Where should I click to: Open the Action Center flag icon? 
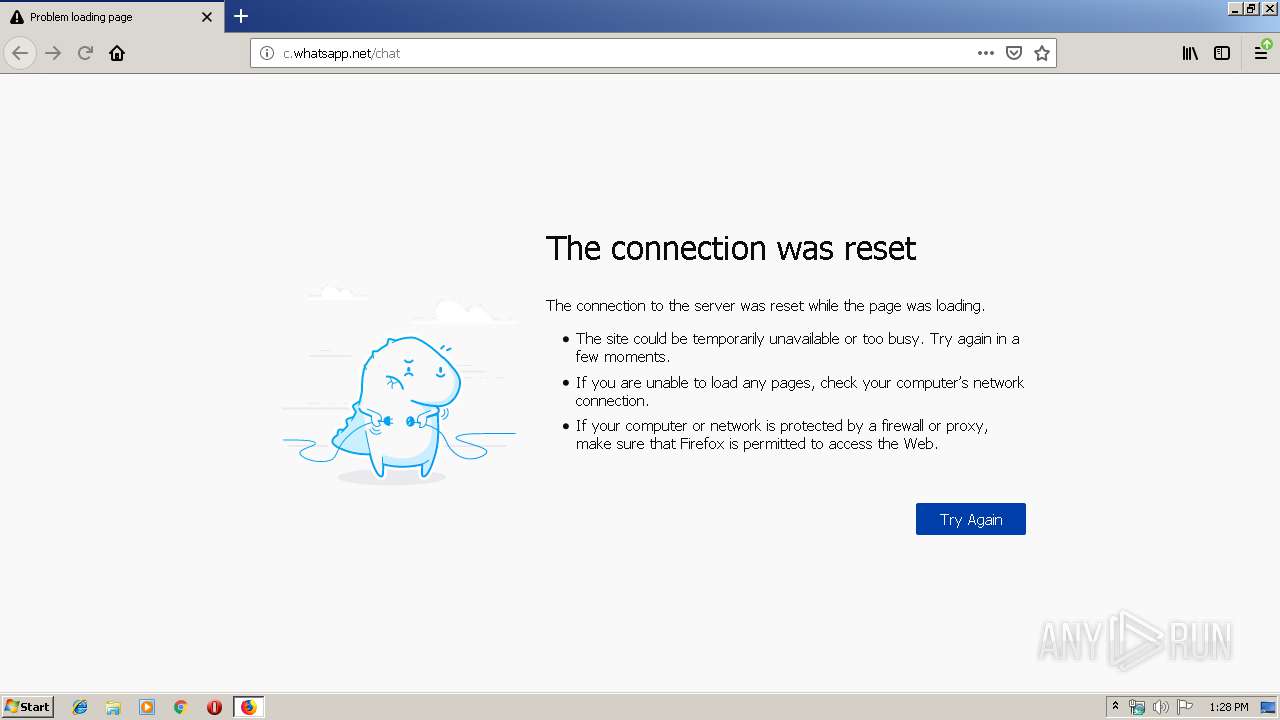click(x=1185, y=707)
